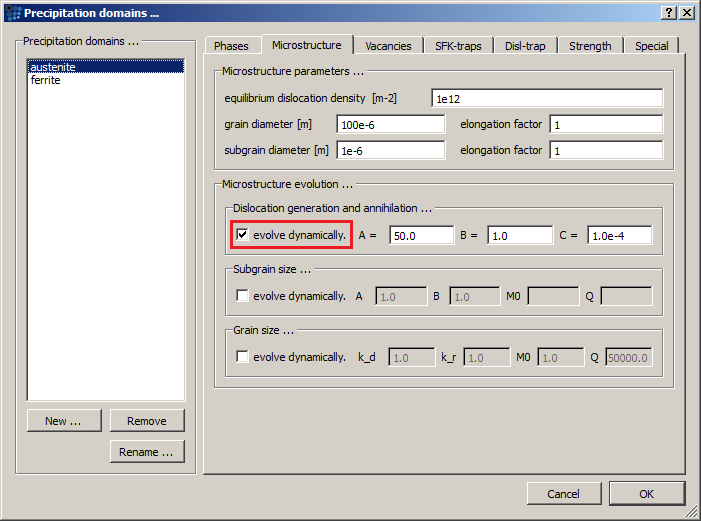The width and height of the screenshot is (701, 521).
Task: Toggle dislocation generation evolve dynamically checkbox
Action: 242,234
